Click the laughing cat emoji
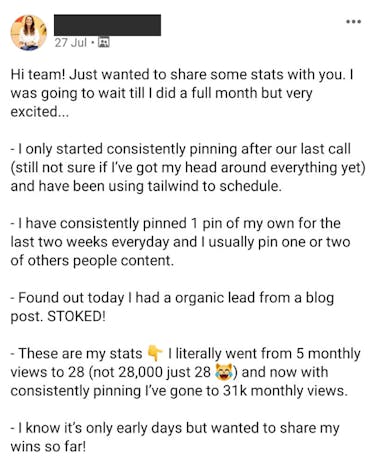 tap(223, 373)
